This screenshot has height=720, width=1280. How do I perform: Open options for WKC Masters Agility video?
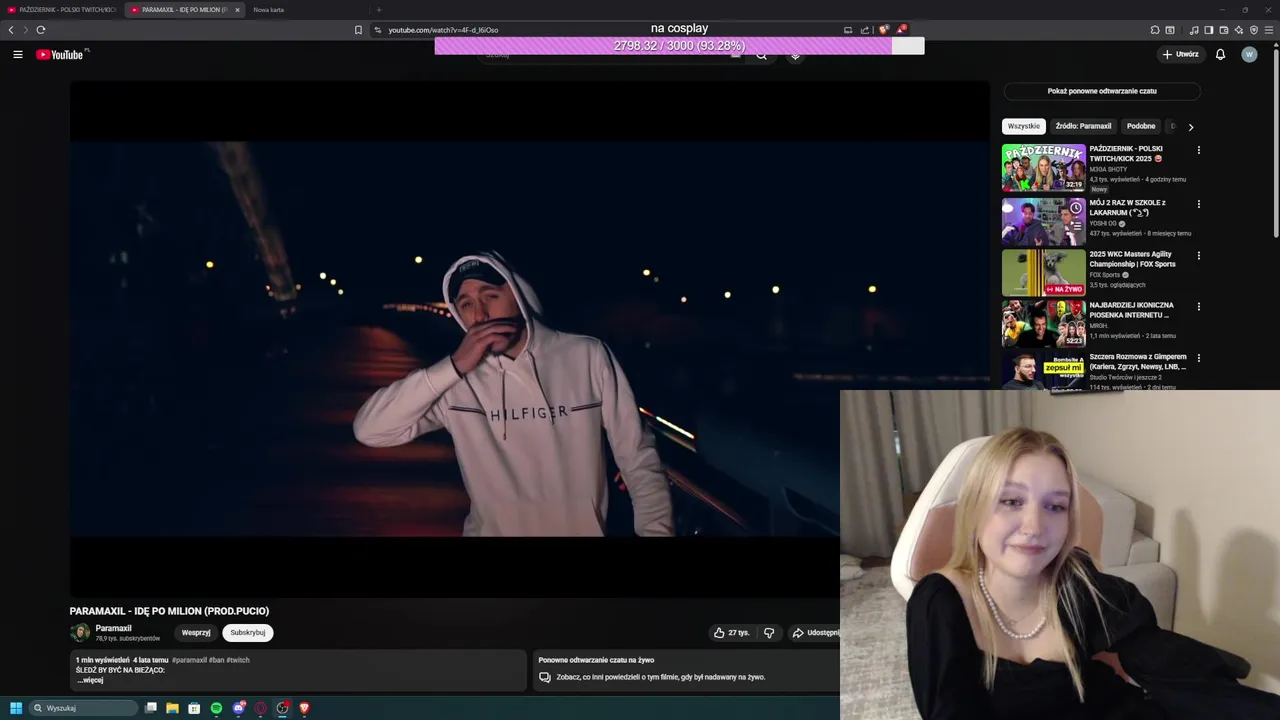(x=1199, y=255)
